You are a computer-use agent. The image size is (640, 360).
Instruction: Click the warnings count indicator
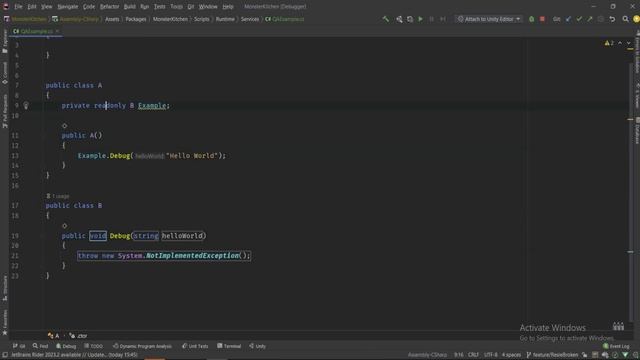coord(609,43)
